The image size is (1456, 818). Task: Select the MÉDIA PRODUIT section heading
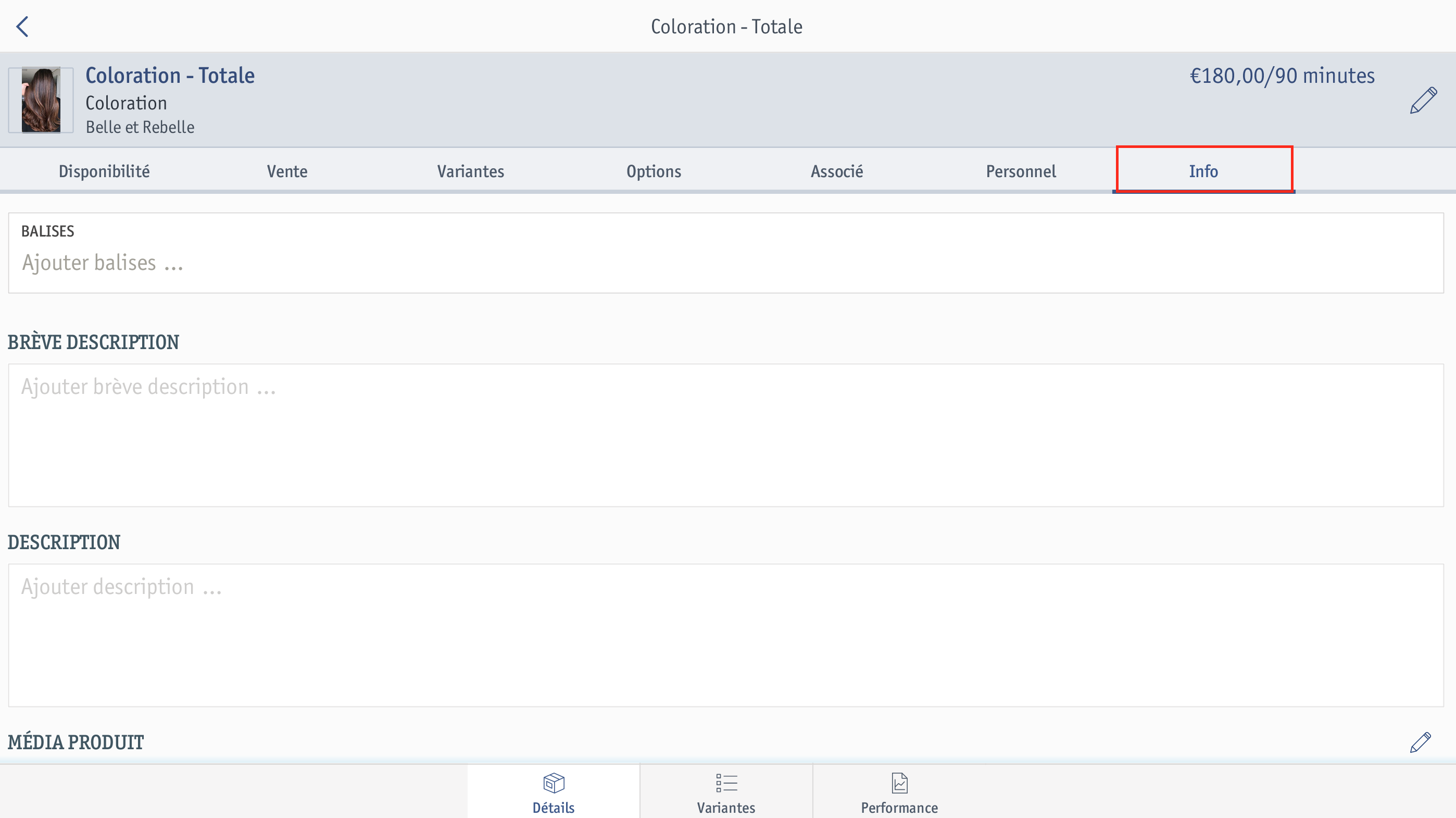(x=76, y=741)
